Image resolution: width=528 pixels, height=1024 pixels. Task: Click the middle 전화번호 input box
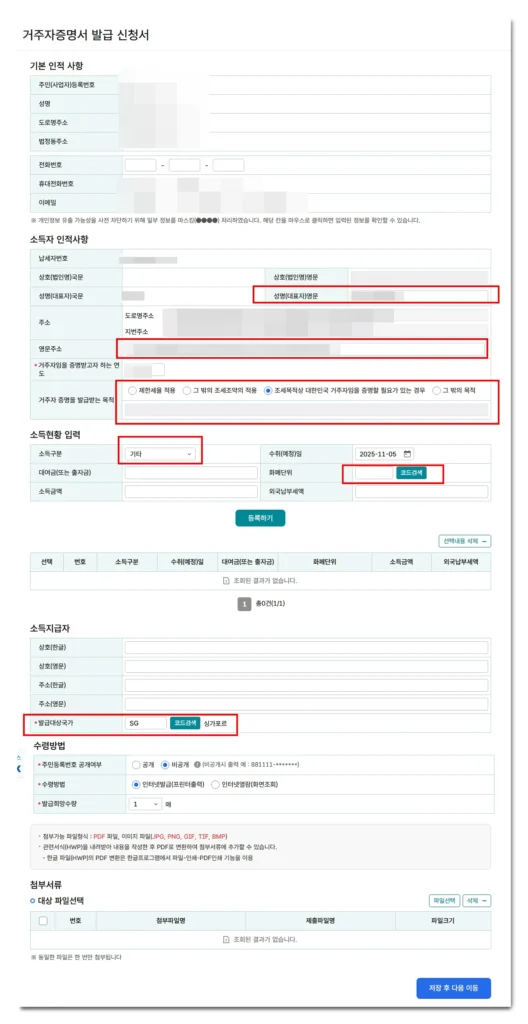pyautogui.click(x=184, y=165)
